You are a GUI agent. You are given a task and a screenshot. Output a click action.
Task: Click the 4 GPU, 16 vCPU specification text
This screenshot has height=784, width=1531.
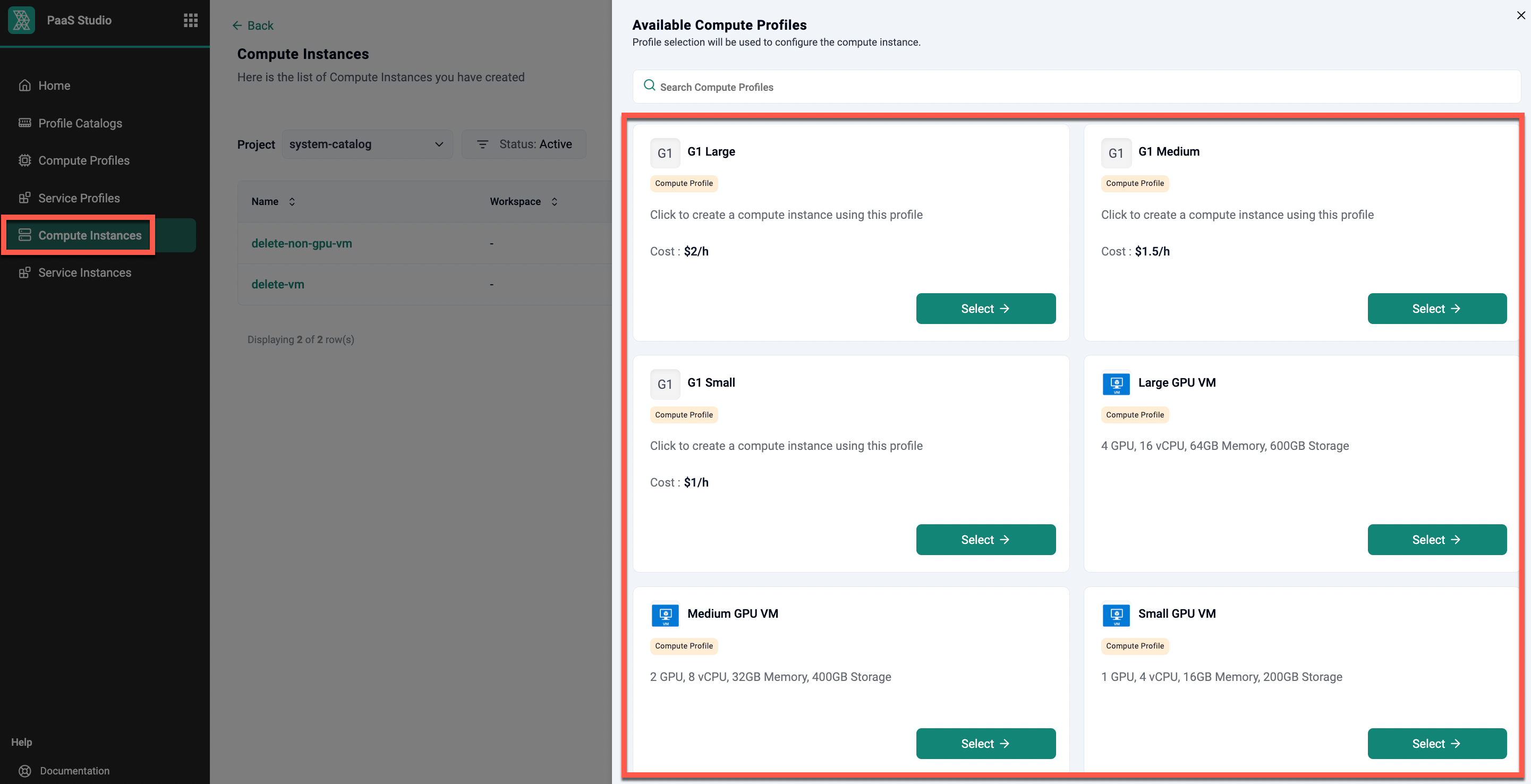tap(1224, 446)
